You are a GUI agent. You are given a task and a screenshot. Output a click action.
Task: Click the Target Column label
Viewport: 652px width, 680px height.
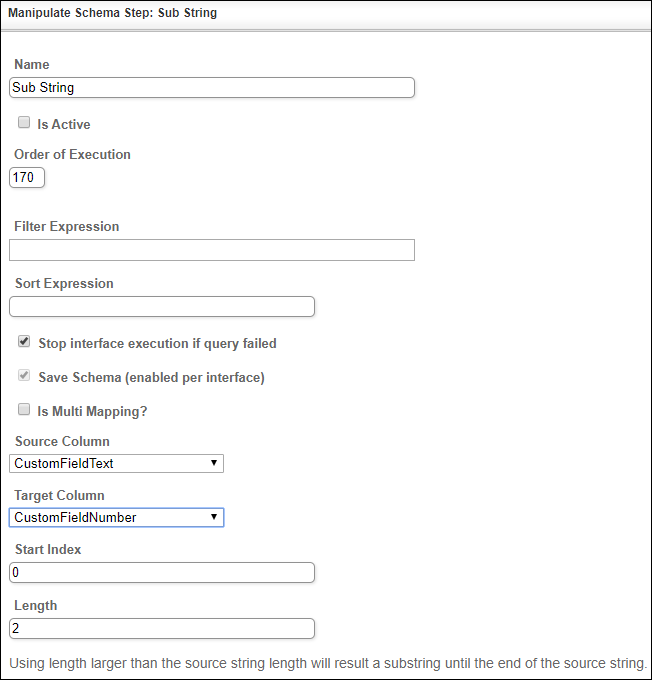[59, 496]
